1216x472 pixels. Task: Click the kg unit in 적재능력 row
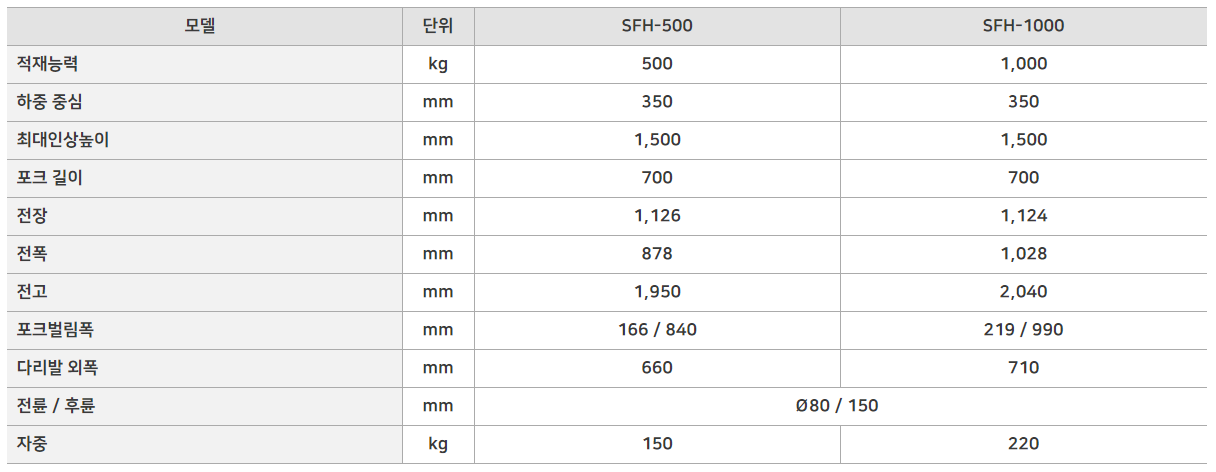[438, 64]
